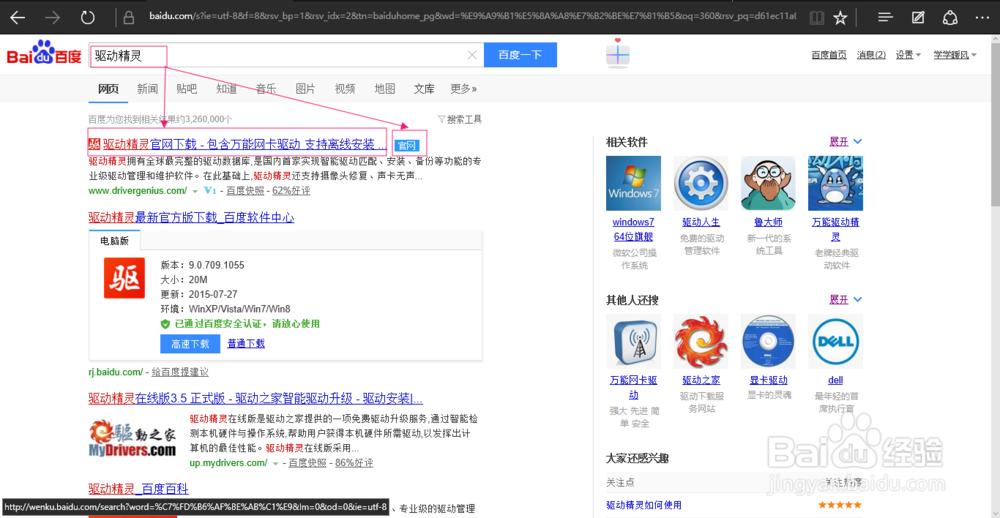Click the 普通下载 link
This screenshot has width=1000, height=518.
click(x=246, y=343)
